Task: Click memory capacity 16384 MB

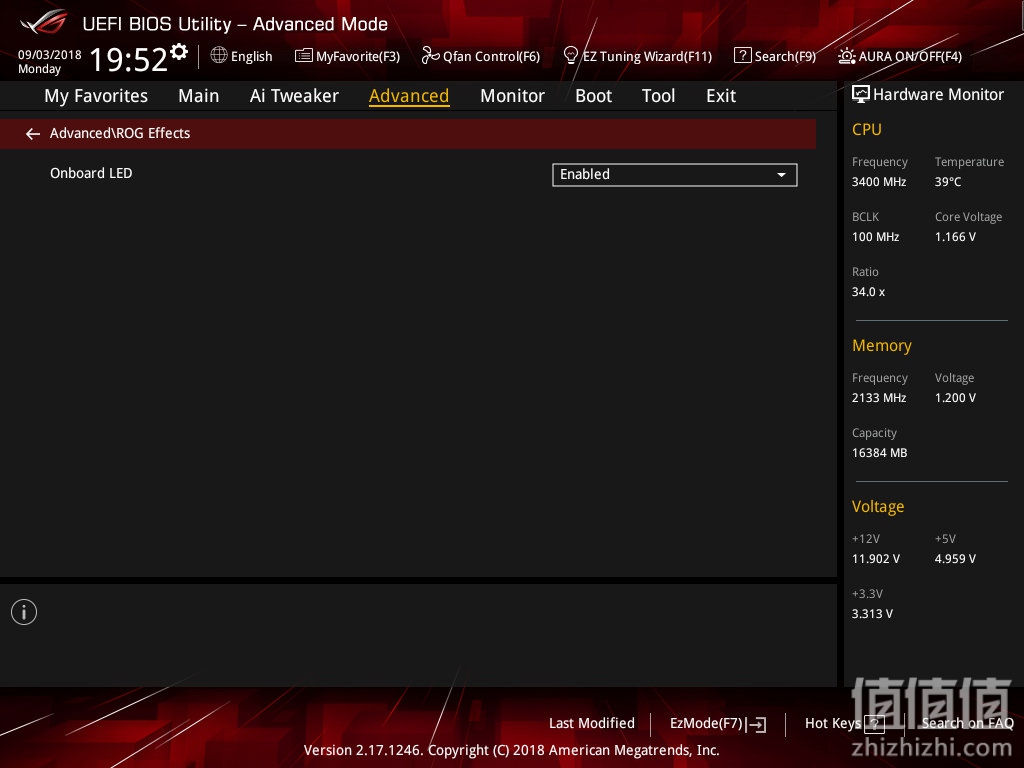Action: (879, 453)
